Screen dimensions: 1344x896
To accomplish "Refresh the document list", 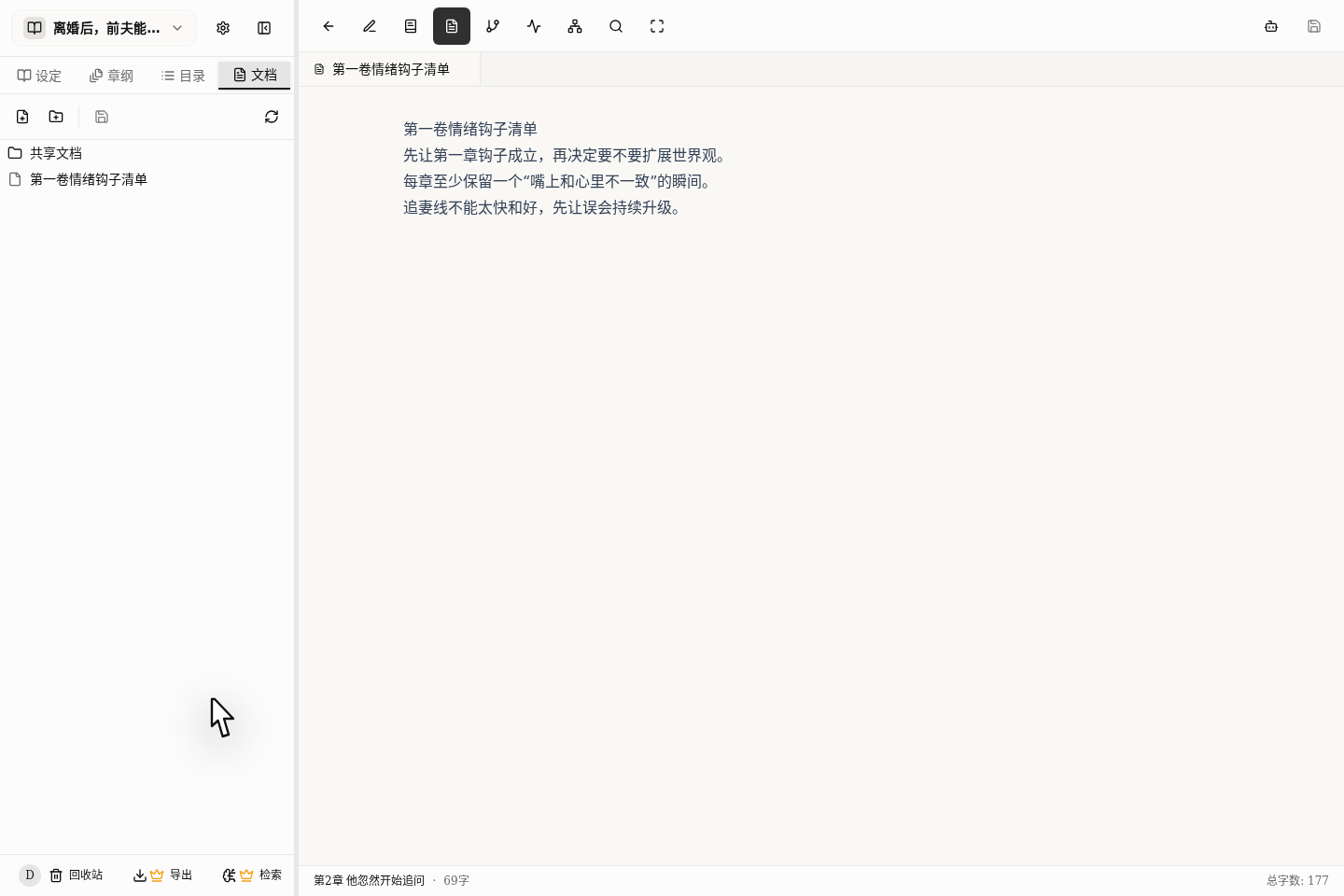I will click(x=272, y=117).
